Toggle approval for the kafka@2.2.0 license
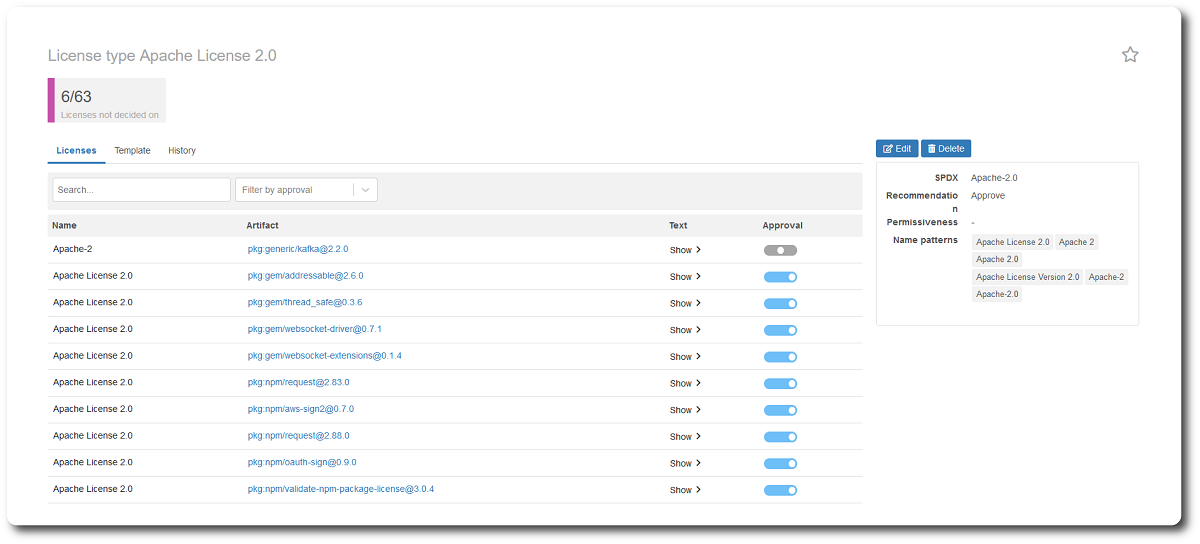This screenshot has height=544, width=1200. 780,250
